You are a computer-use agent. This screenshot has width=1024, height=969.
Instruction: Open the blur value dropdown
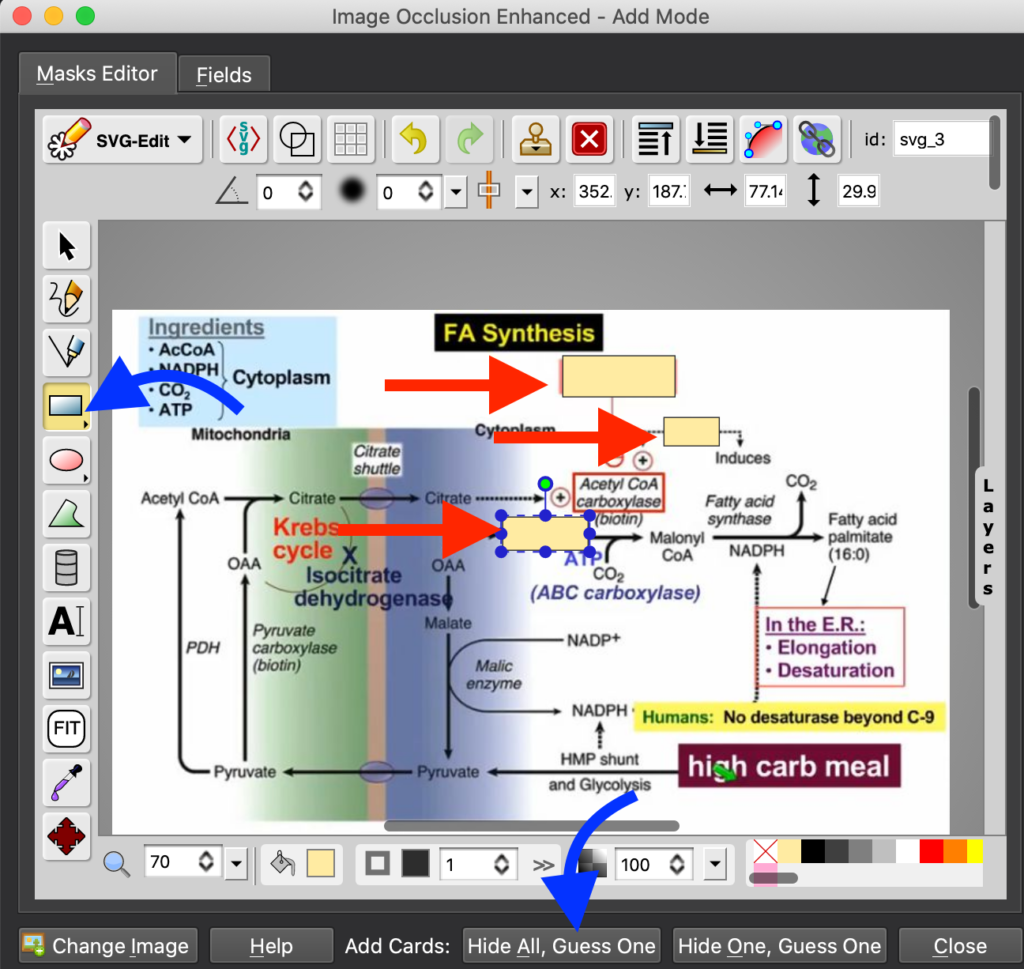point(456,192)
